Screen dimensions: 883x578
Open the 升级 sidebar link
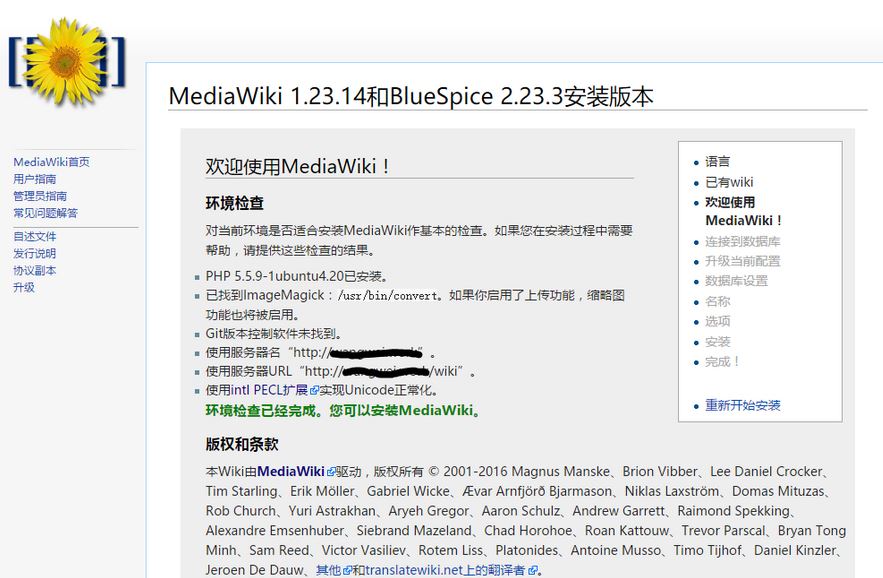coord(24,287)
